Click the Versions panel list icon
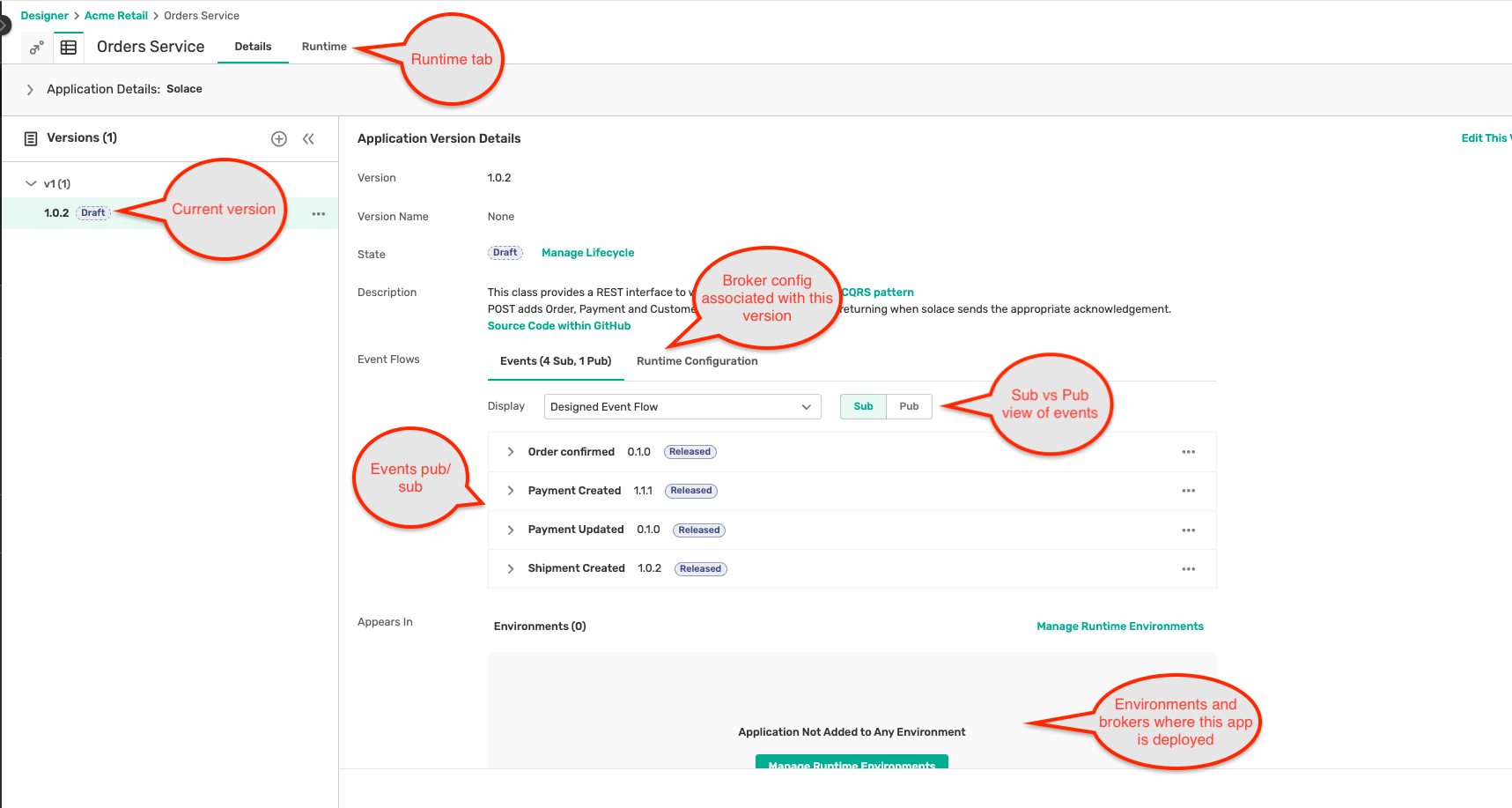This screenshot has width=1512, height=808. tap(31, 137)
